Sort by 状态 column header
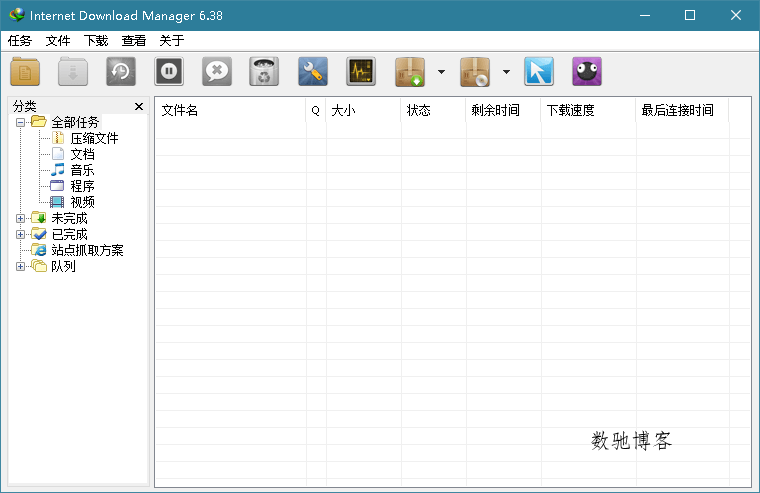This screenshot has height=493, width=760. click(x=433, y=111)
